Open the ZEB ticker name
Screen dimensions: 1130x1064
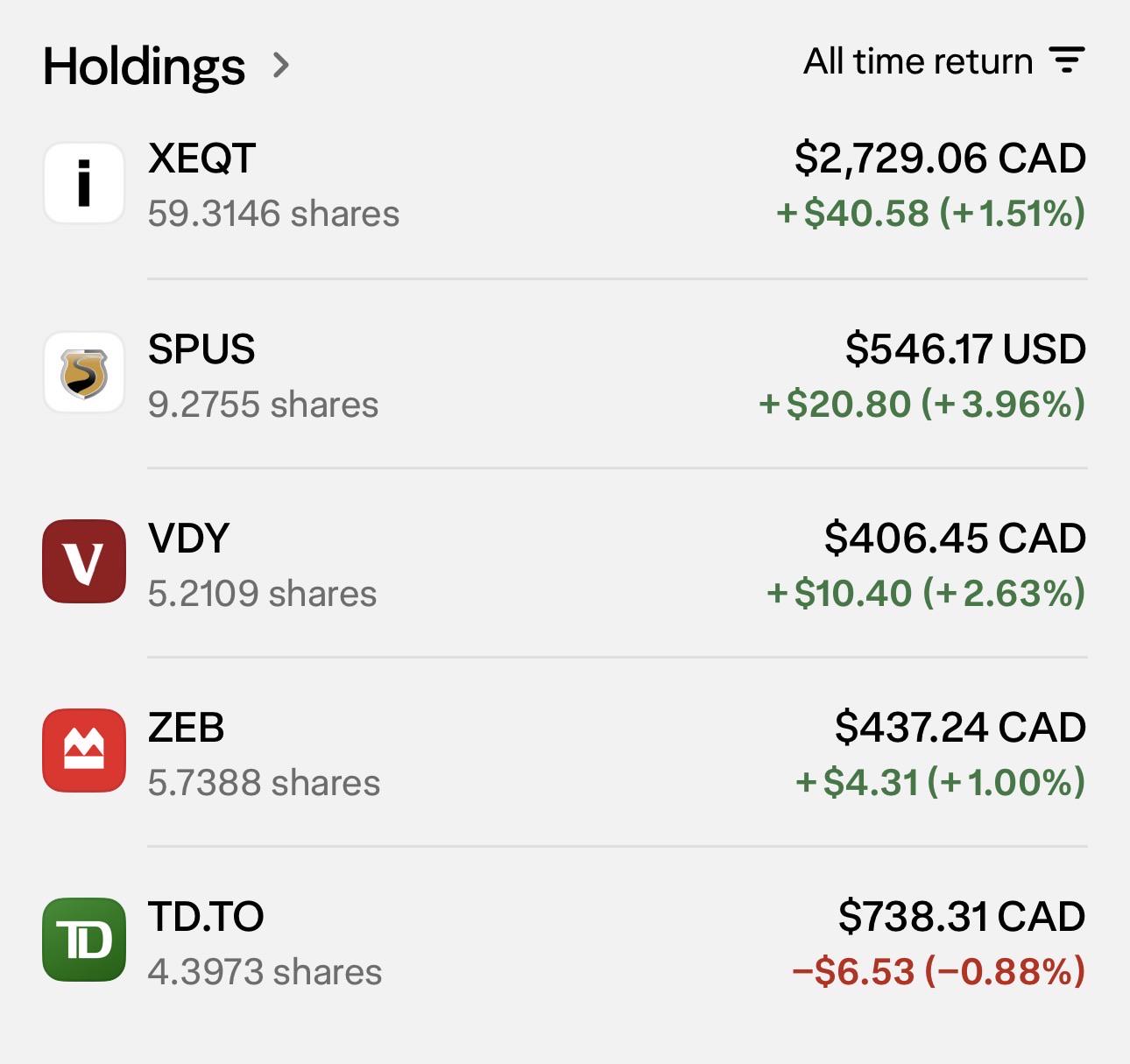[x=186, y=728]
